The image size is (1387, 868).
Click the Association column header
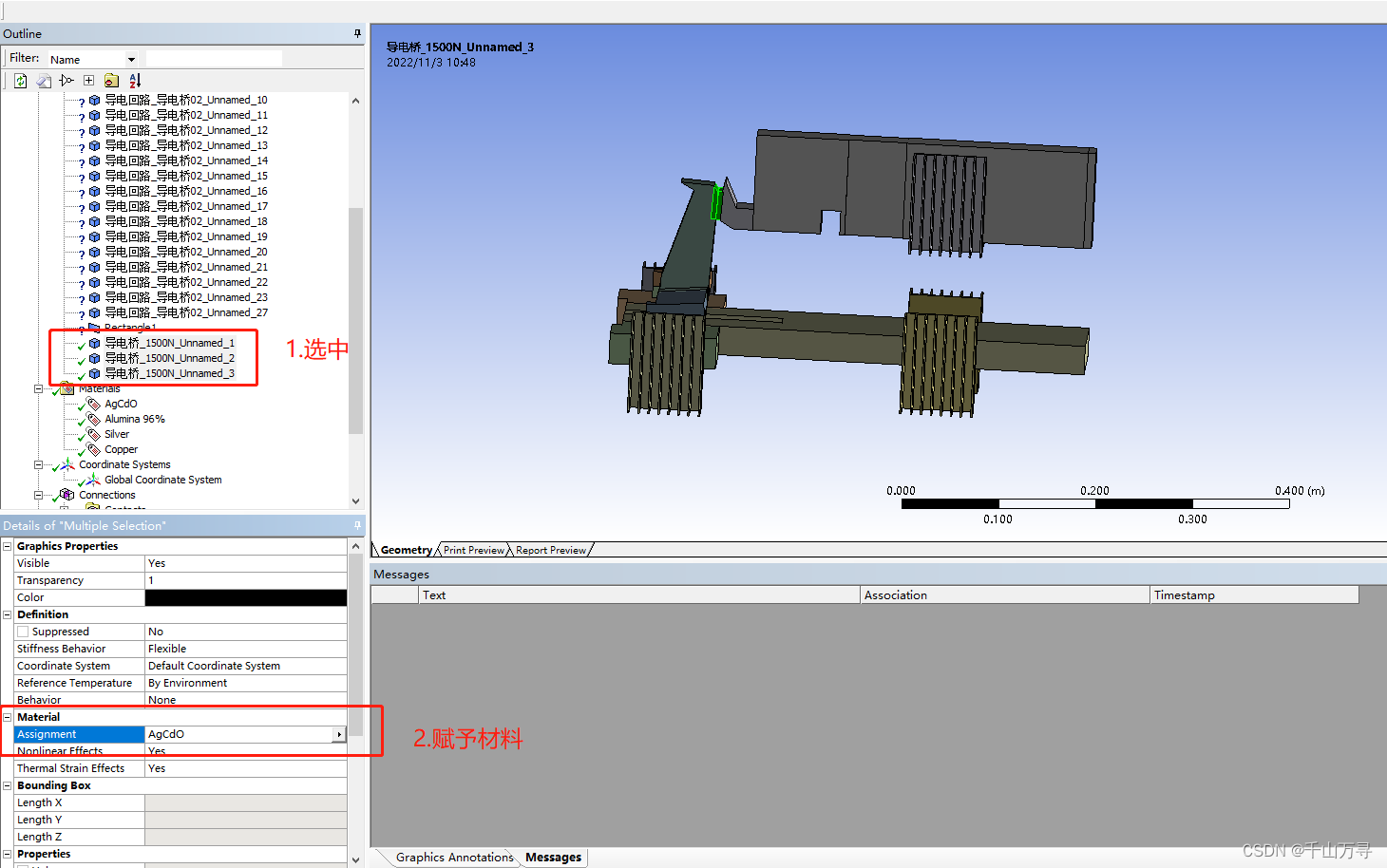coord(1005,595)
